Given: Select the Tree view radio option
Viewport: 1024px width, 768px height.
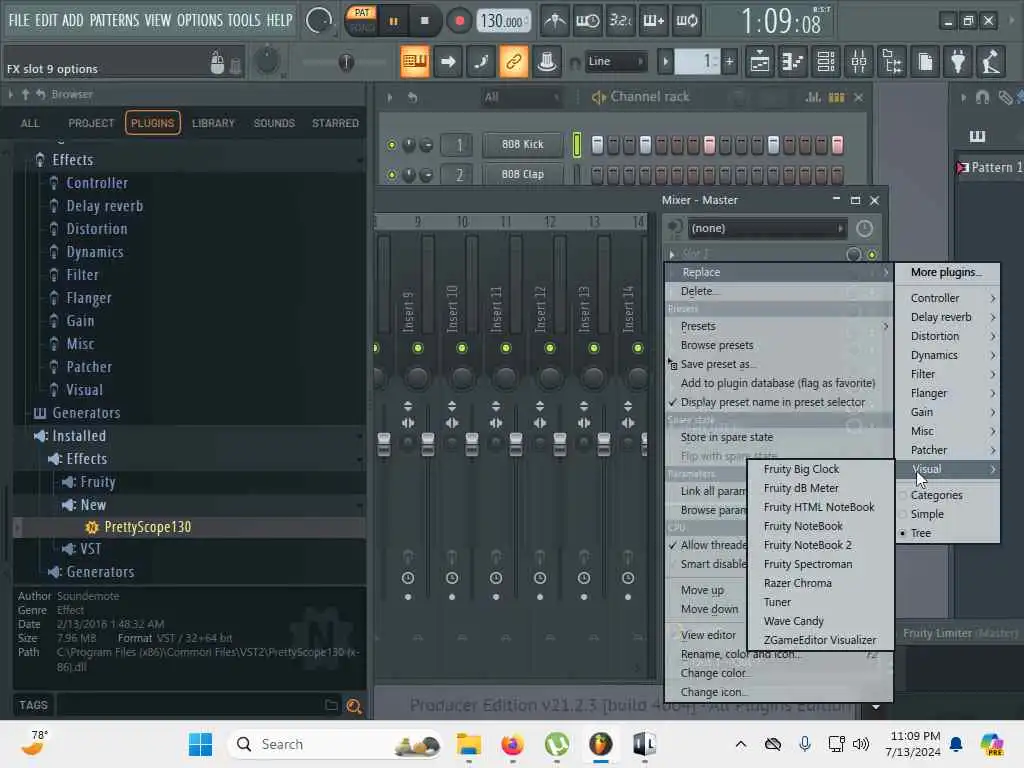Looking at the screenshot, I should pyautogui.click(x=947, y=533).
